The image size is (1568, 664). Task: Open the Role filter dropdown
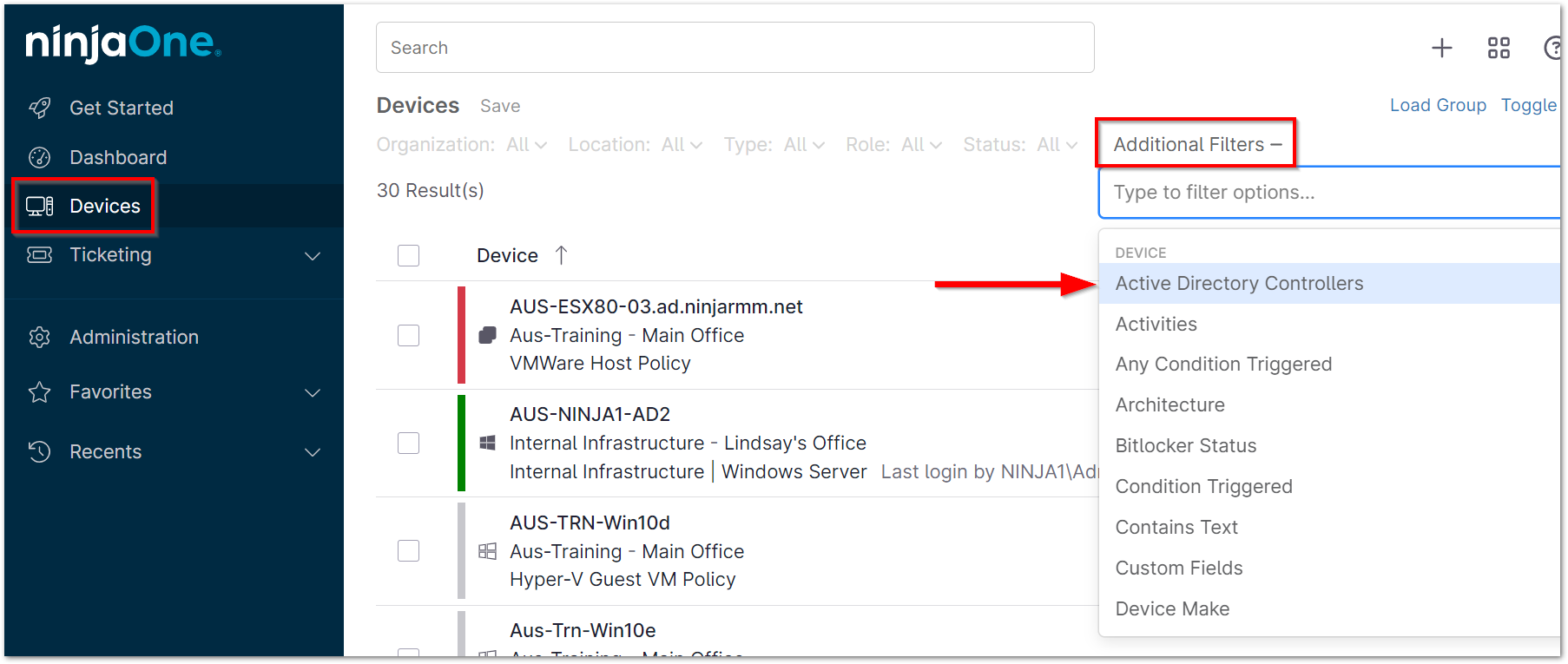(894, 145)
